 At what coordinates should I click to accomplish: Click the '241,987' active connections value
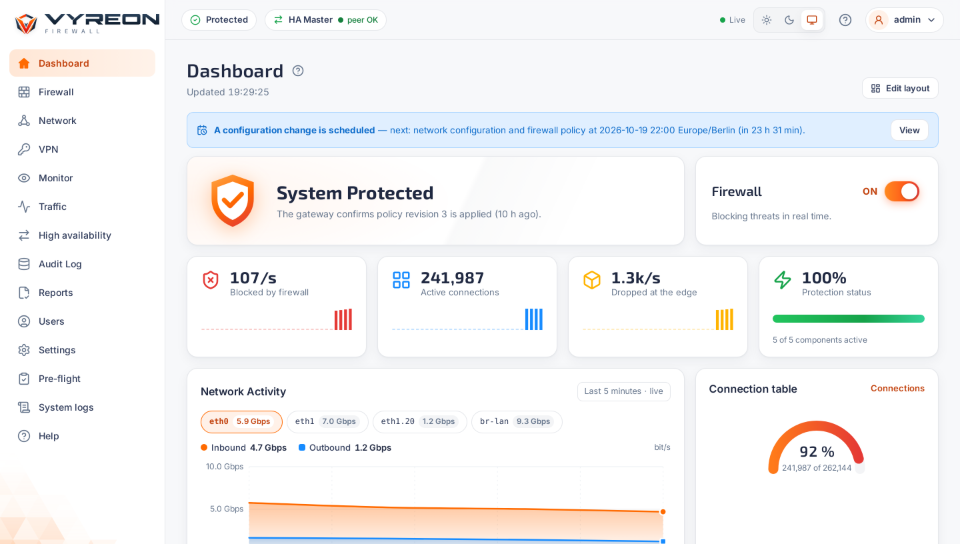pos(452,278)
